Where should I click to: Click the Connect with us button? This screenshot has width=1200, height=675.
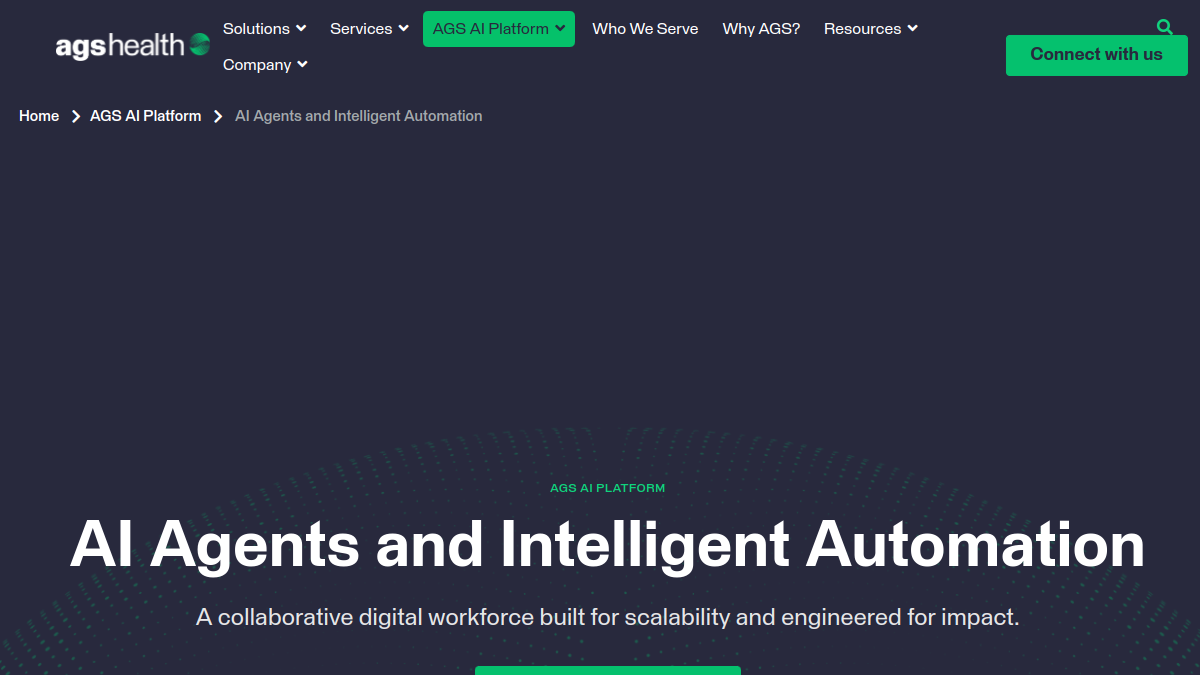click(x=1097, y=55)
